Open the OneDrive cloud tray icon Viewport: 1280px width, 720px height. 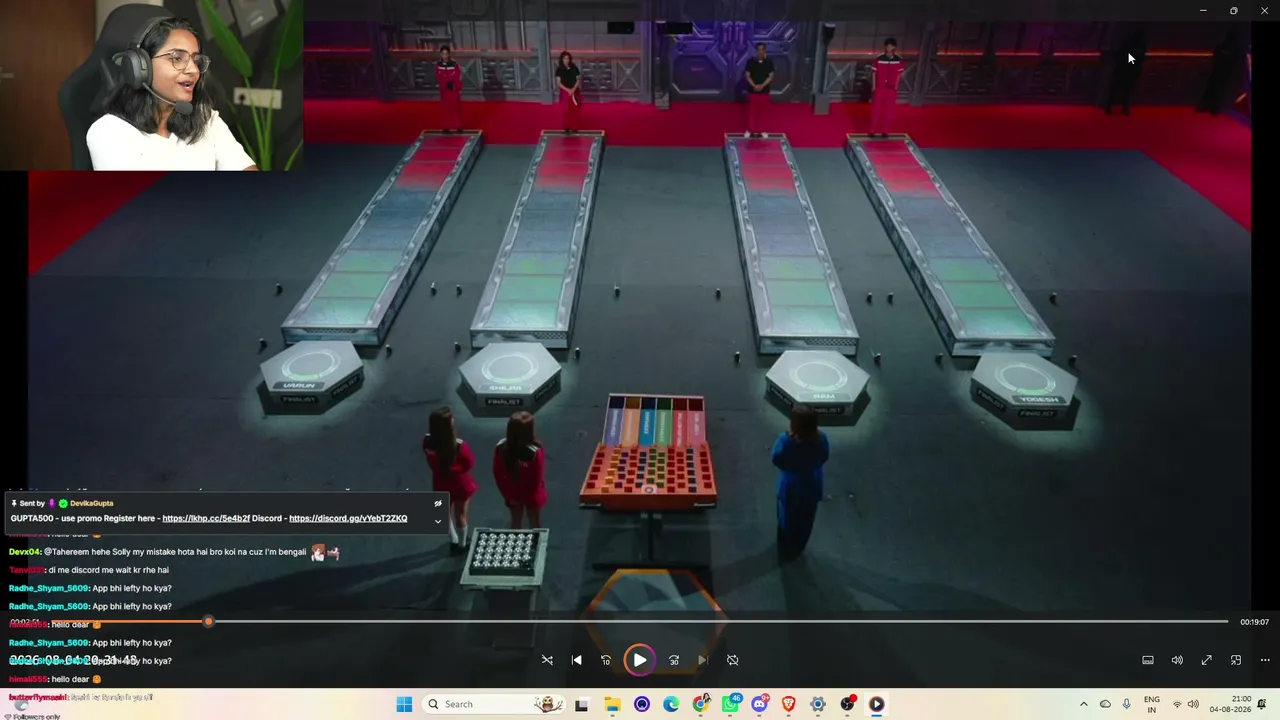(1105, 704)
